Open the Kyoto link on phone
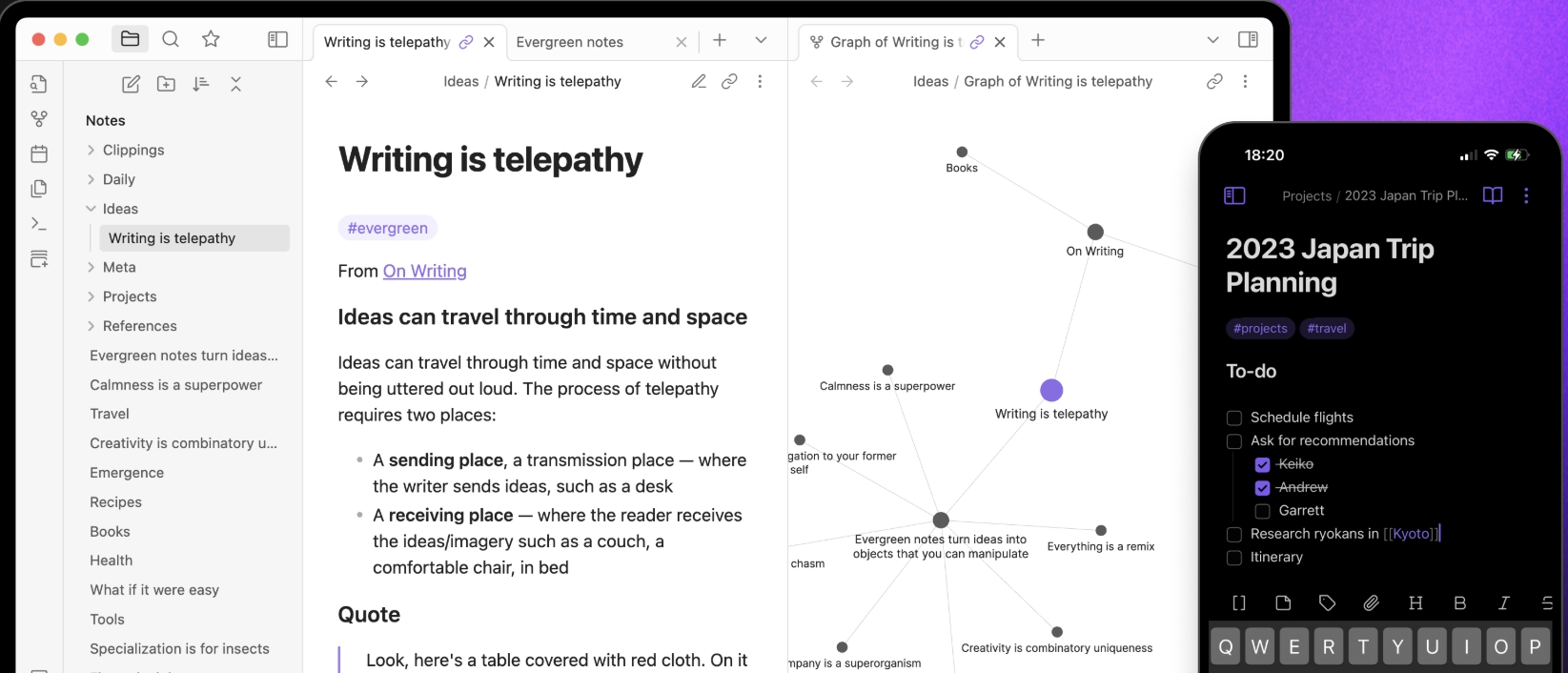Screen dimensions: 1568x673 pos(1412,534)
